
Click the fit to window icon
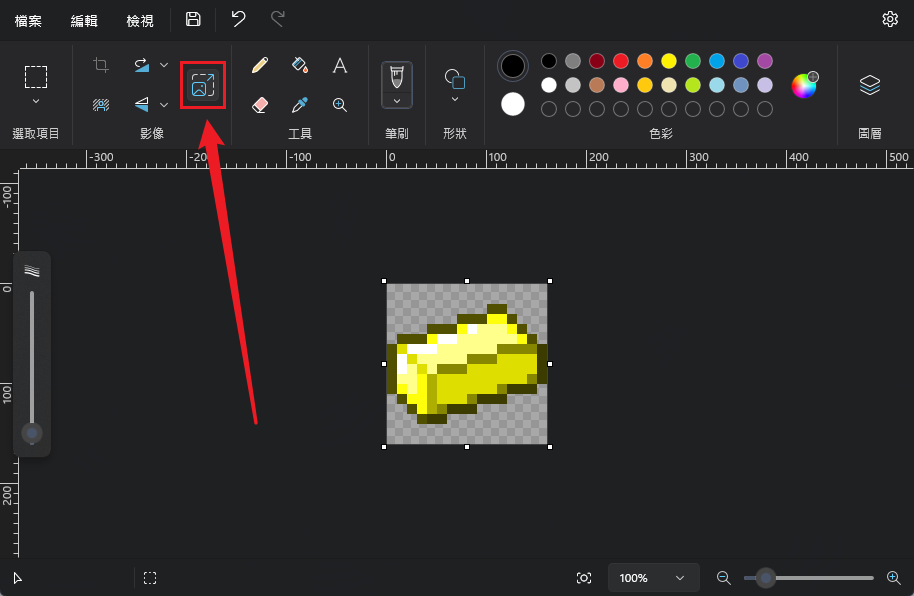click(583, 578)
